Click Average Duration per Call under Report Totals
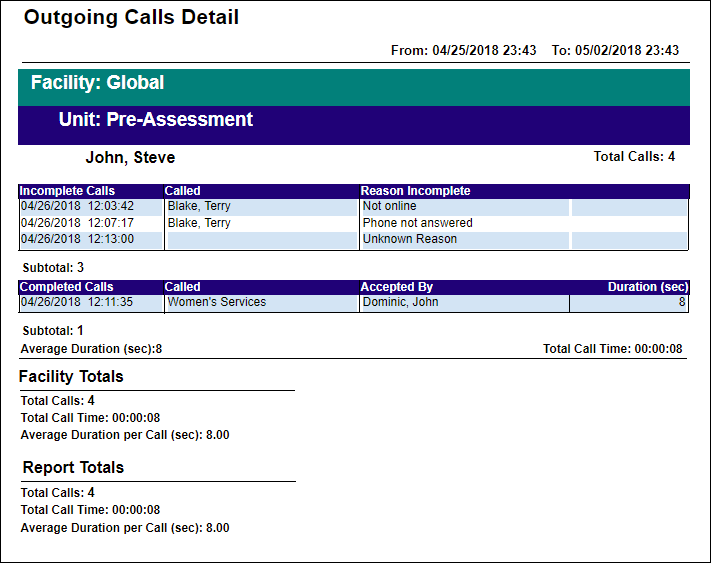 (x=125, y=528)
